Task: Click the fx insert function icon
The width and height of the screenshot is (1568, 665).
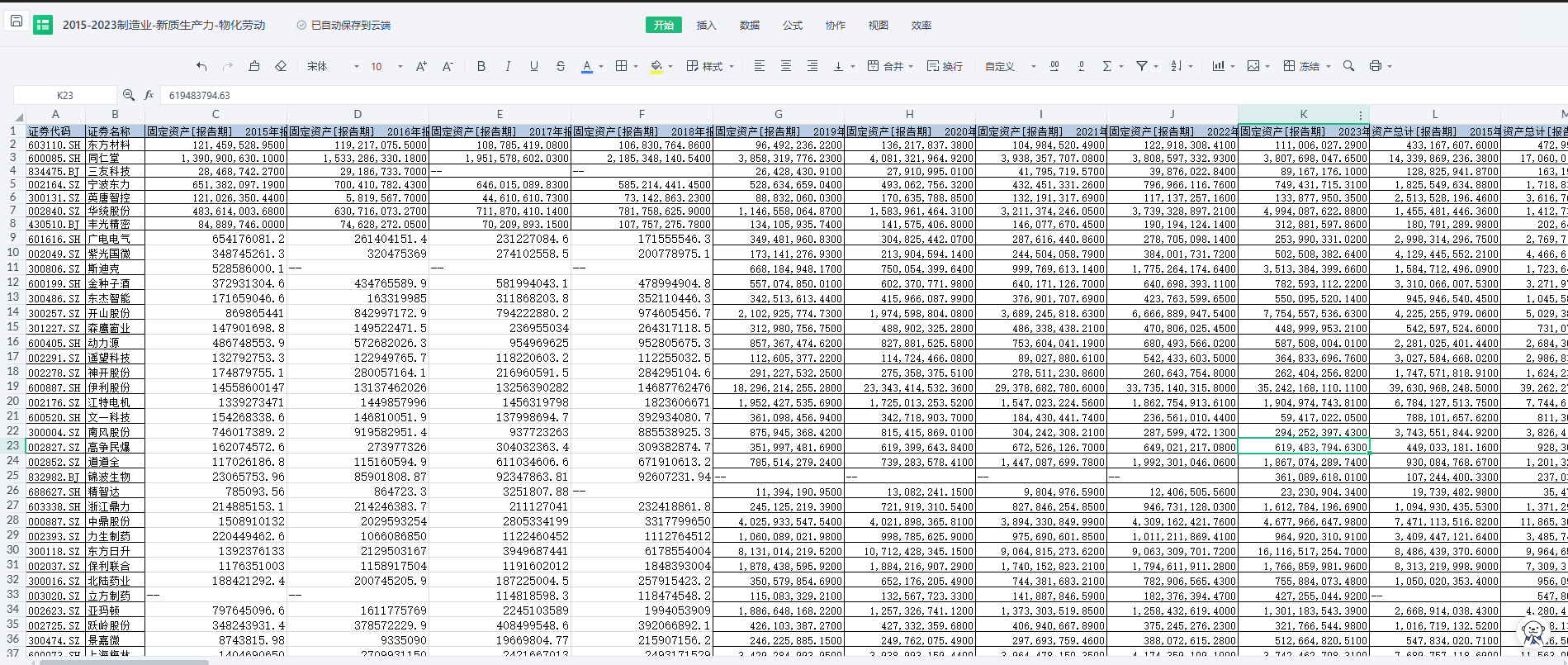Action: (x=149, y=95)
